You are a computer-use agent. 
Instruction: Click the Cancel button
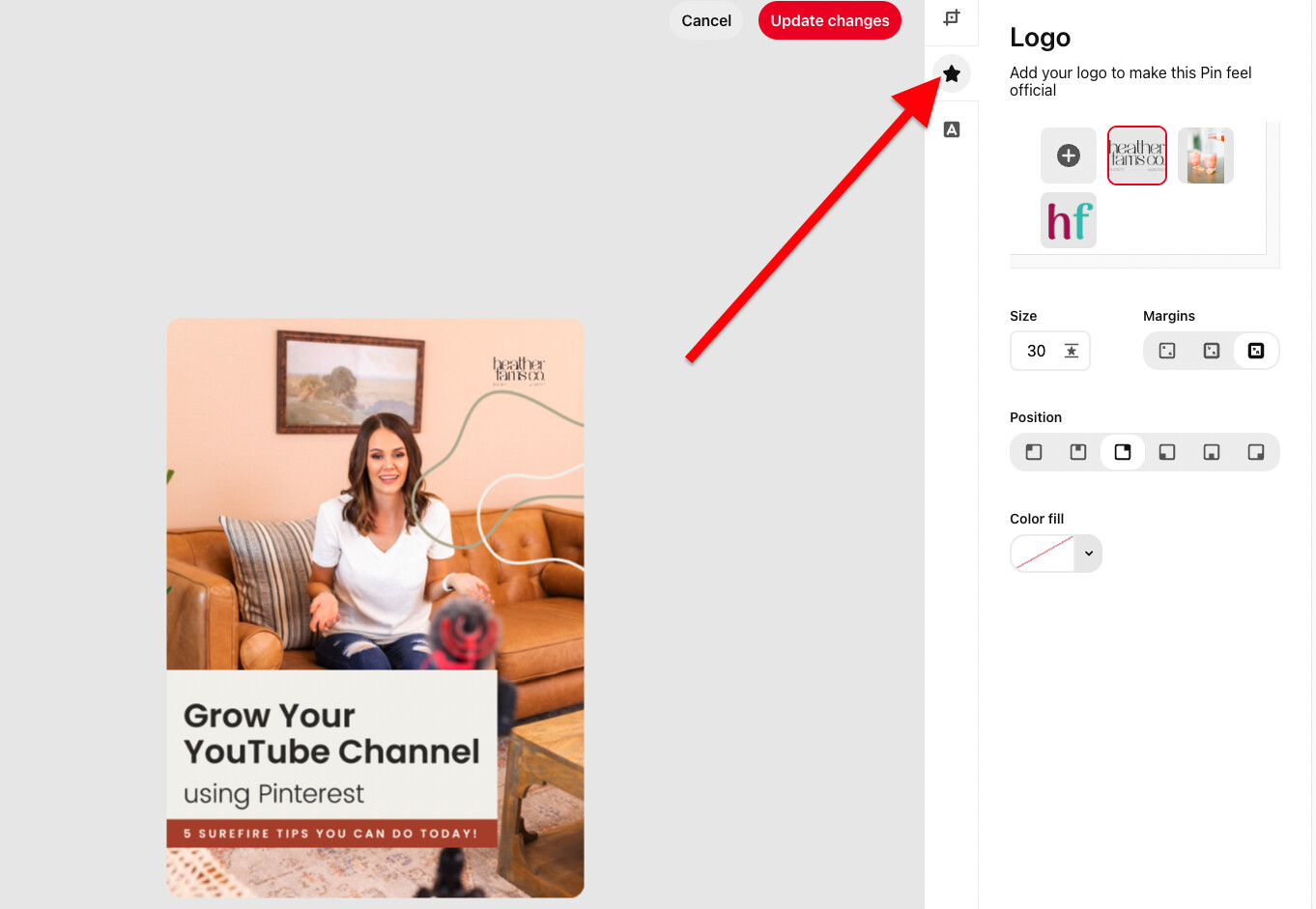(x=706, y=20)
